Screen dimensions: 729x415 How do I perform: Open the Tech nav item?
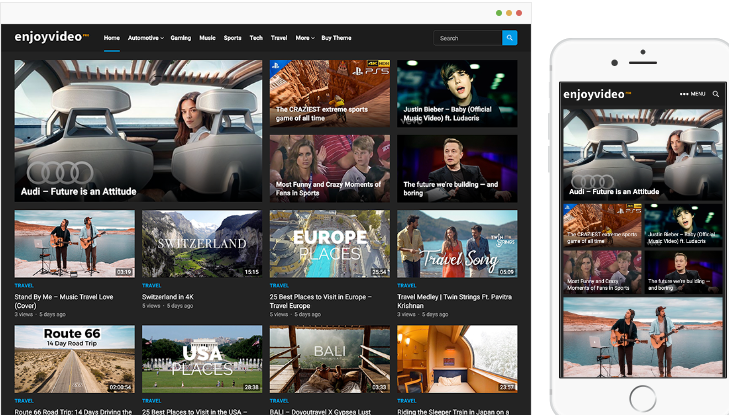pos(256,38)
